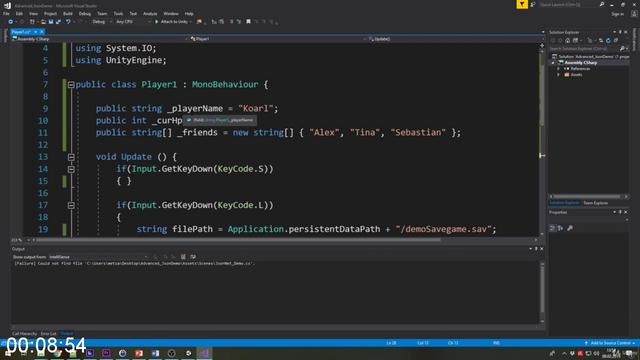Open the Player1 class navigation dropdown
The image size is (640, 360).
click(278, 39)
